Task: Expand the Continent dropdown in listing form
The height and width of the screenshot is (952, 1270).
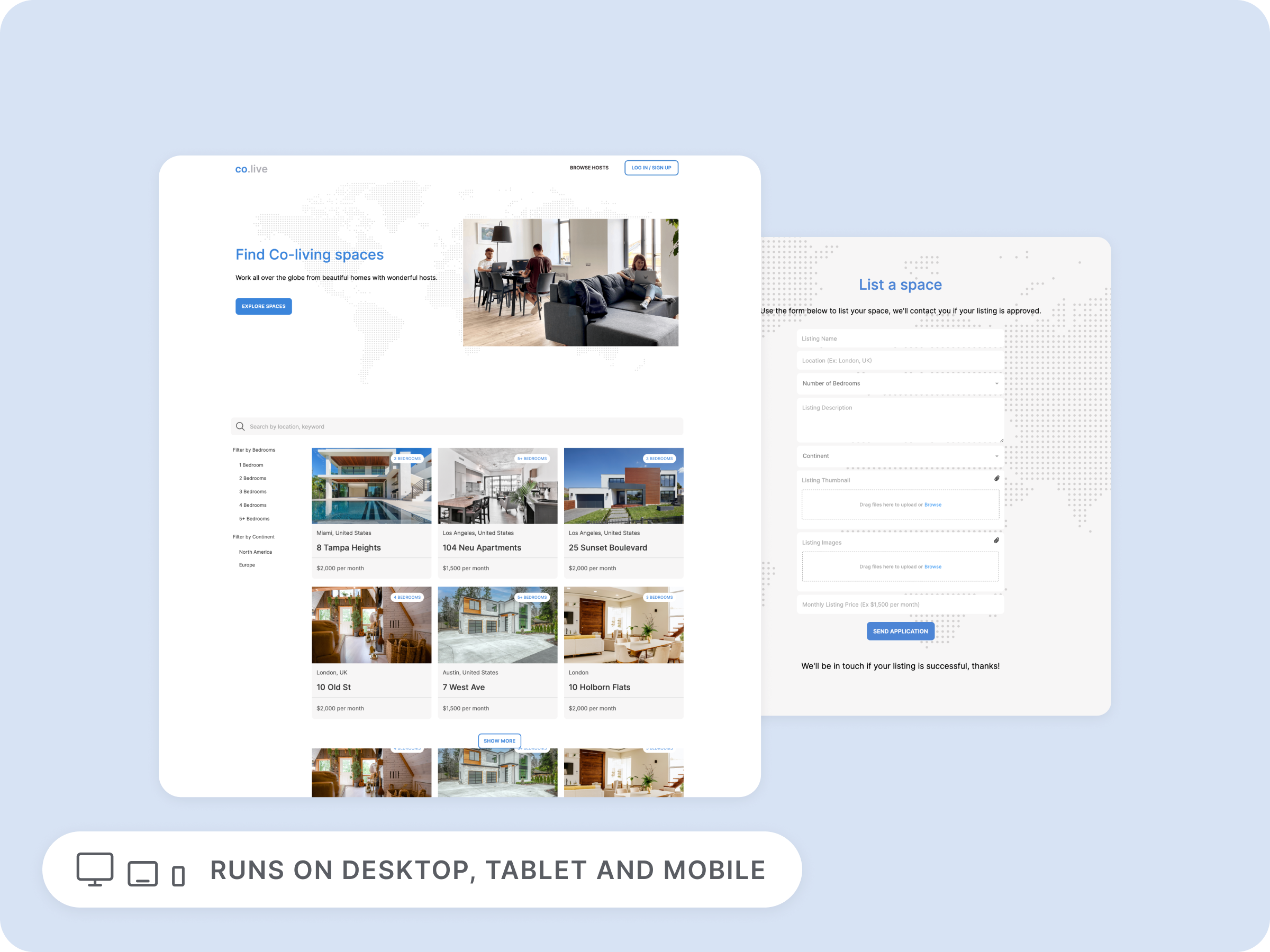Action: pyautogui.click(x=899, y=456)
